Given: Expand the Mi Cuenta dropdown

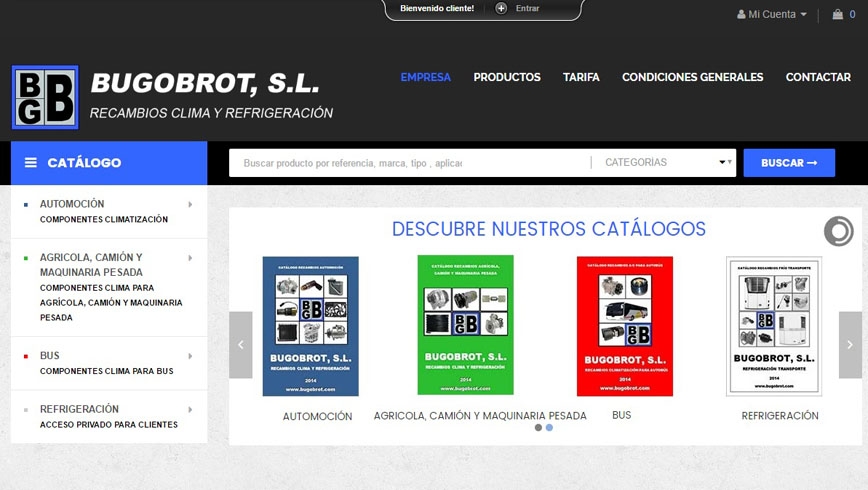Looking at the screenshot, I should (772, 14).
